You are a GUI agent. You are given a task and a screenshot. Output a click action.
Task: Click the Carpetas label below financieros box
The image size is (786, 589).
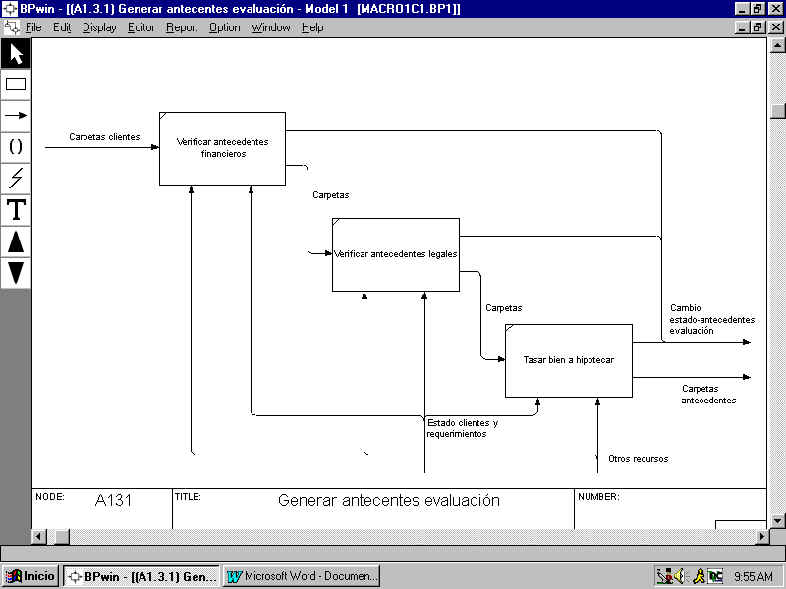331,194
